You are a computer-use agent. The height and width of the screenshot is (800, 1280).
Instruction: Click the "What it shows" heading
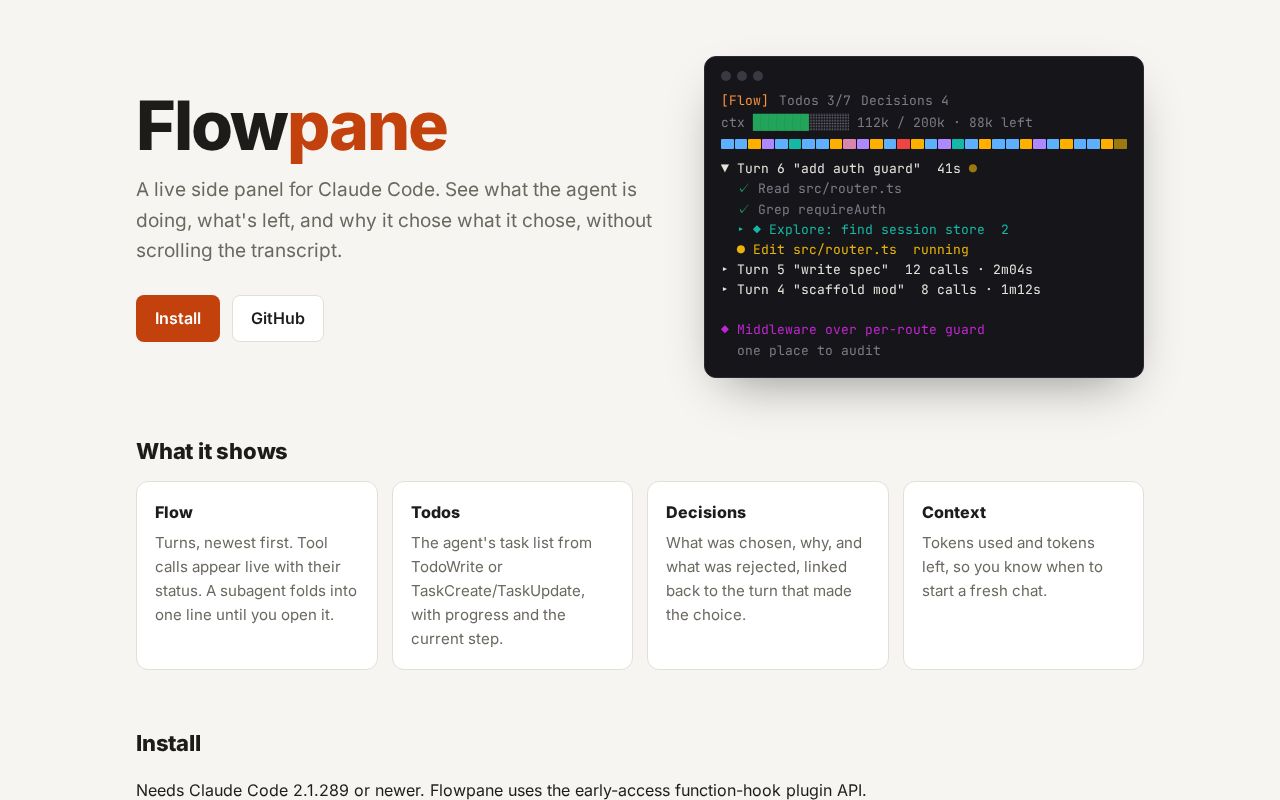tap(212, 451)
